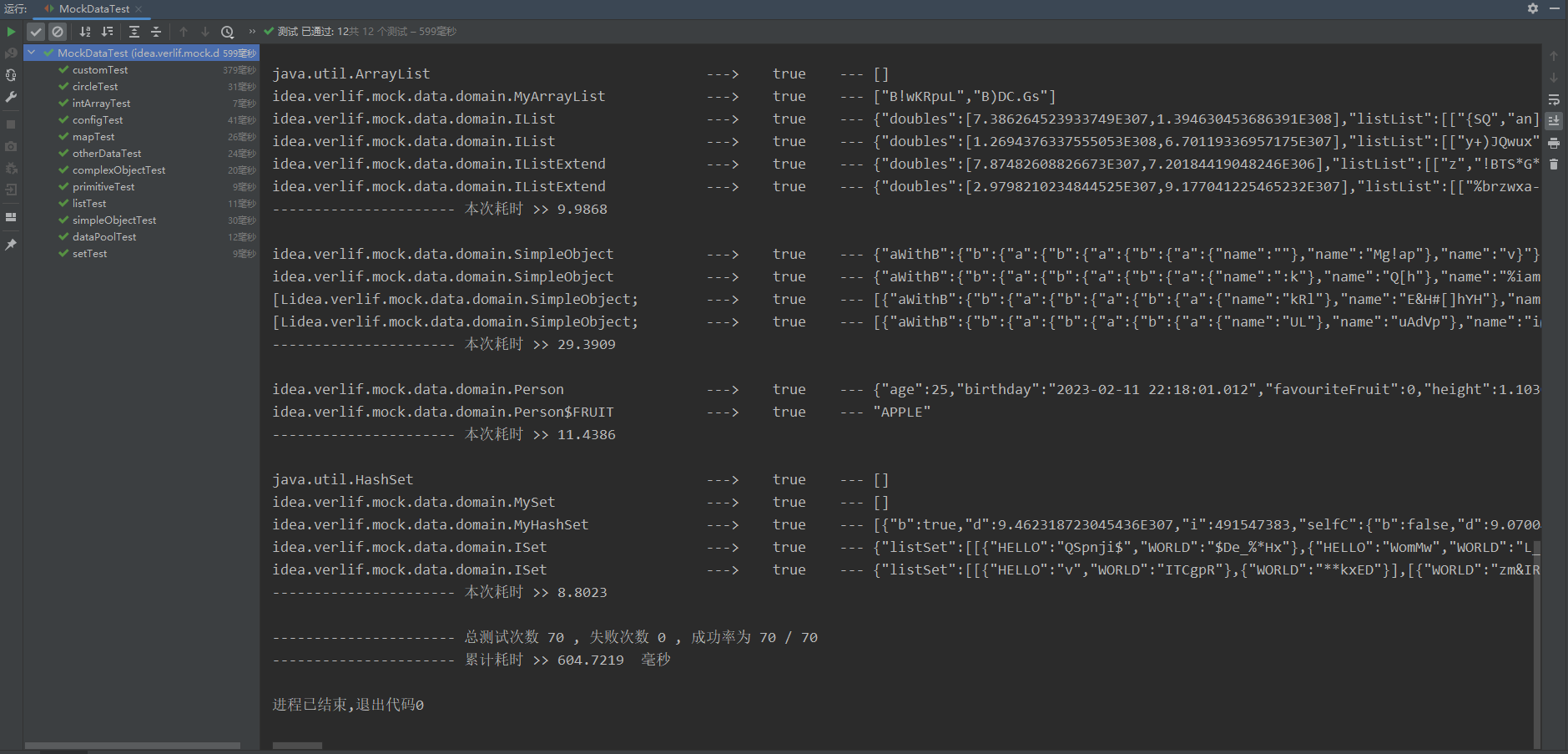Close the MockDataTest run tab
Viewport: 1568px width, 754px height.
click(x=139, y=9)
